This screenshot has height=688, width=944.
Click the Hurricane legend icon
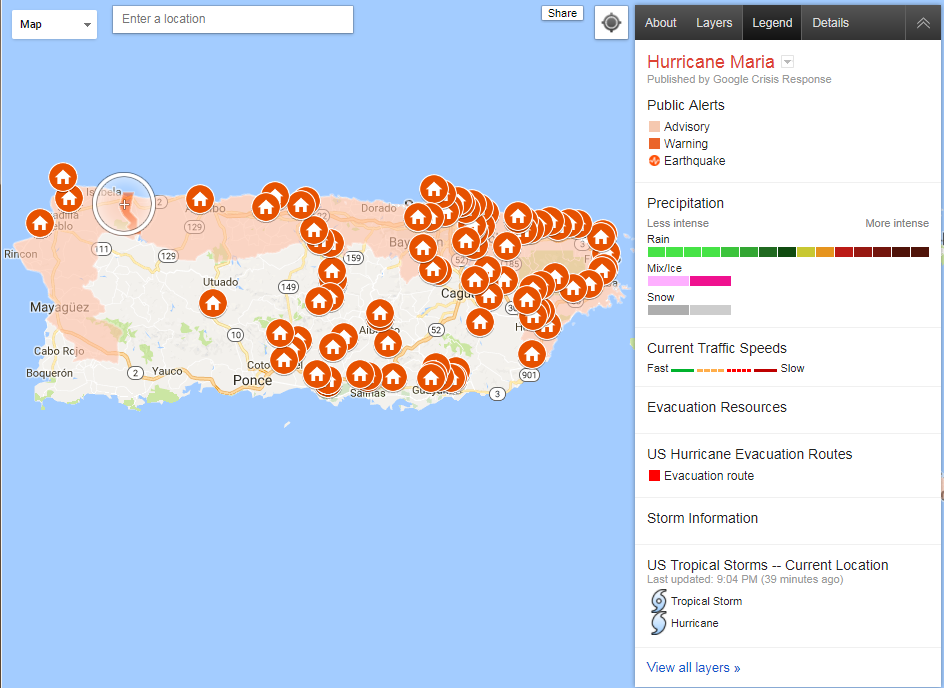[659, 623]
